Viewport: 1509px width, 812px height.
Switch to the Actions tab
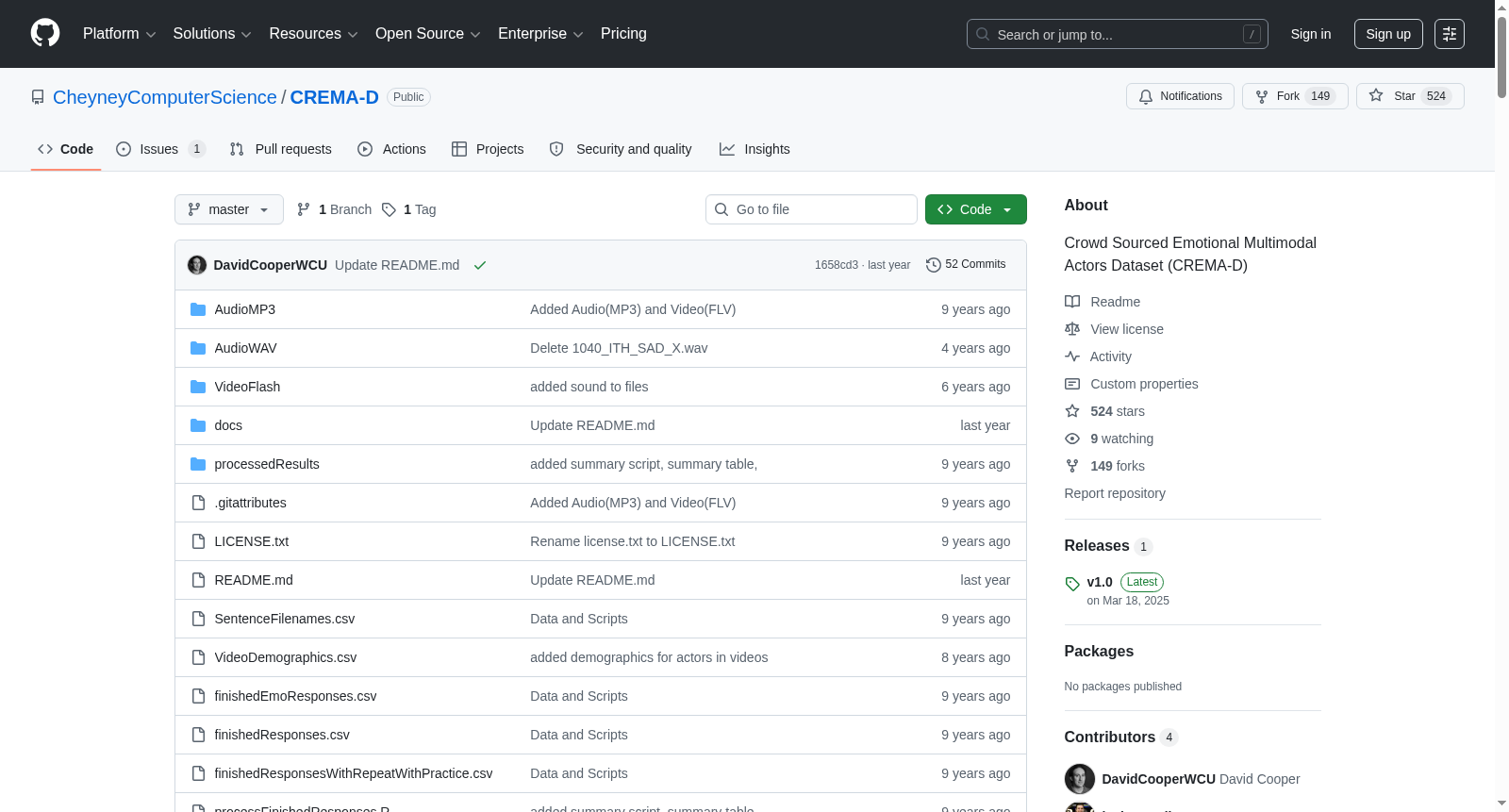click(392, 149)
